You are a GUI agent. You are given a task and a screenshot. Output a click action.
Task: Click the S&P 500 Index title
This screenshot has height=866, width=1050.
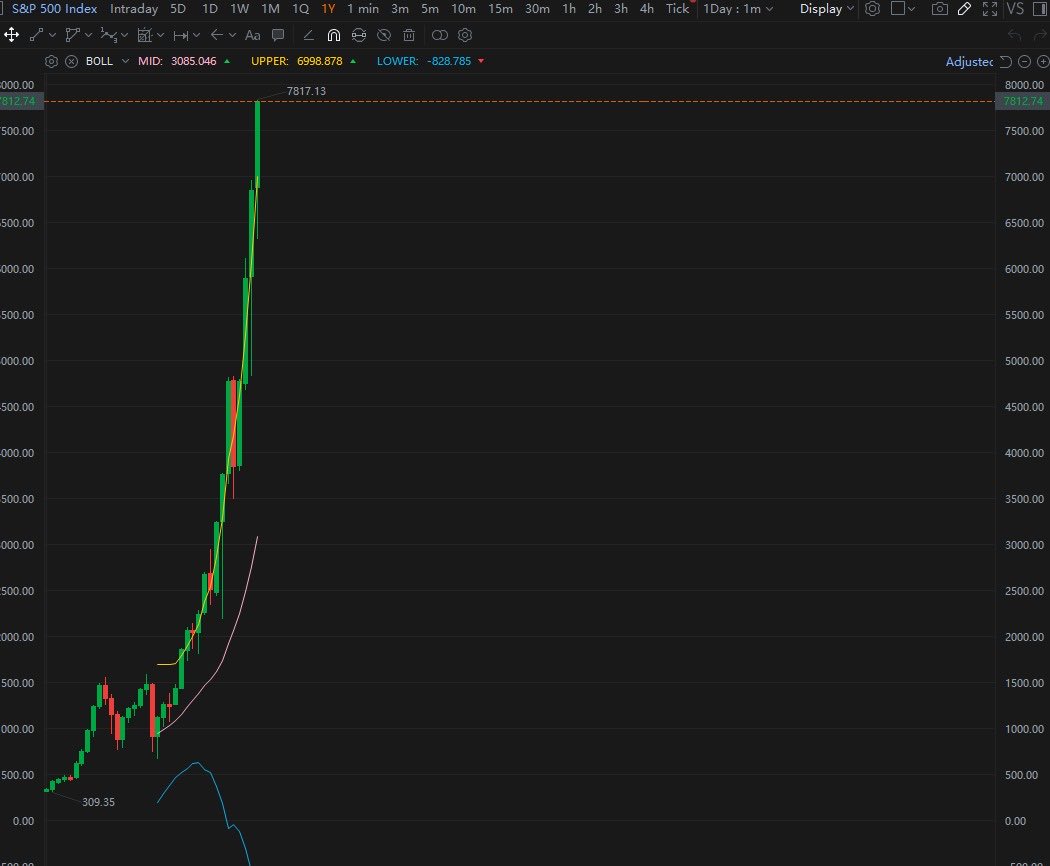coord(54,9)
